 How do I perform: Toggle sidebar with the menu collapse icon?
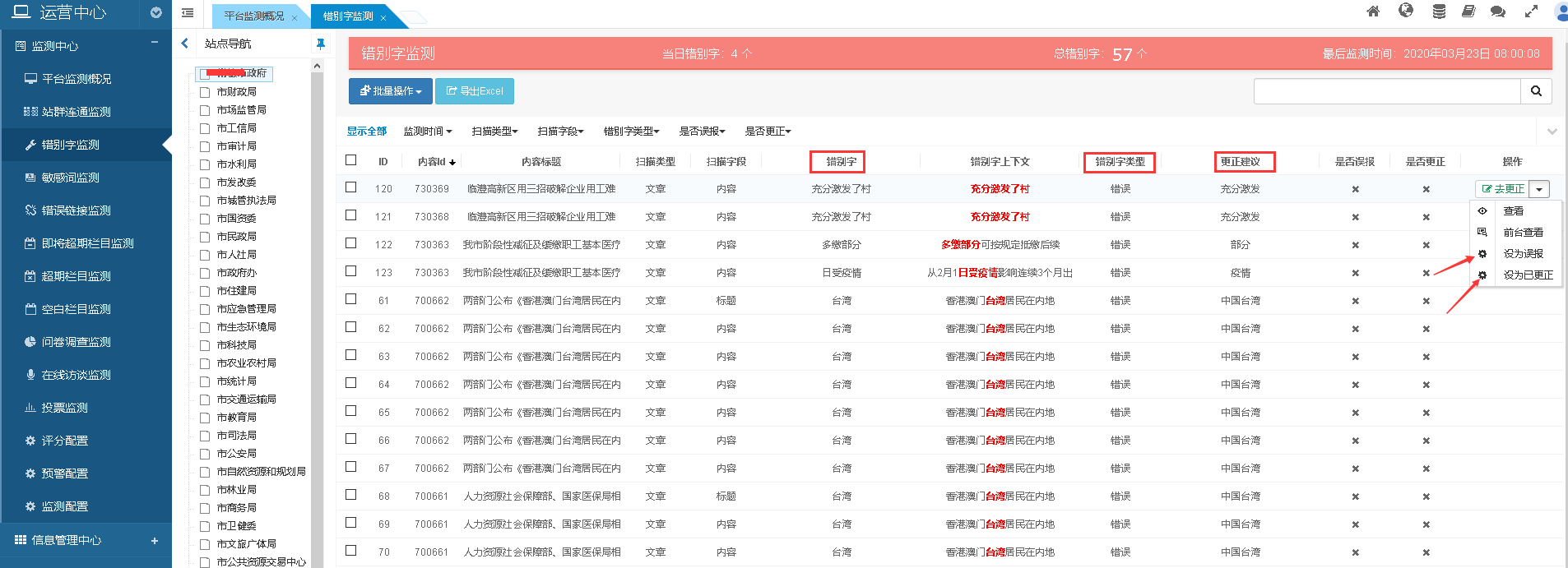pos(188,12)
